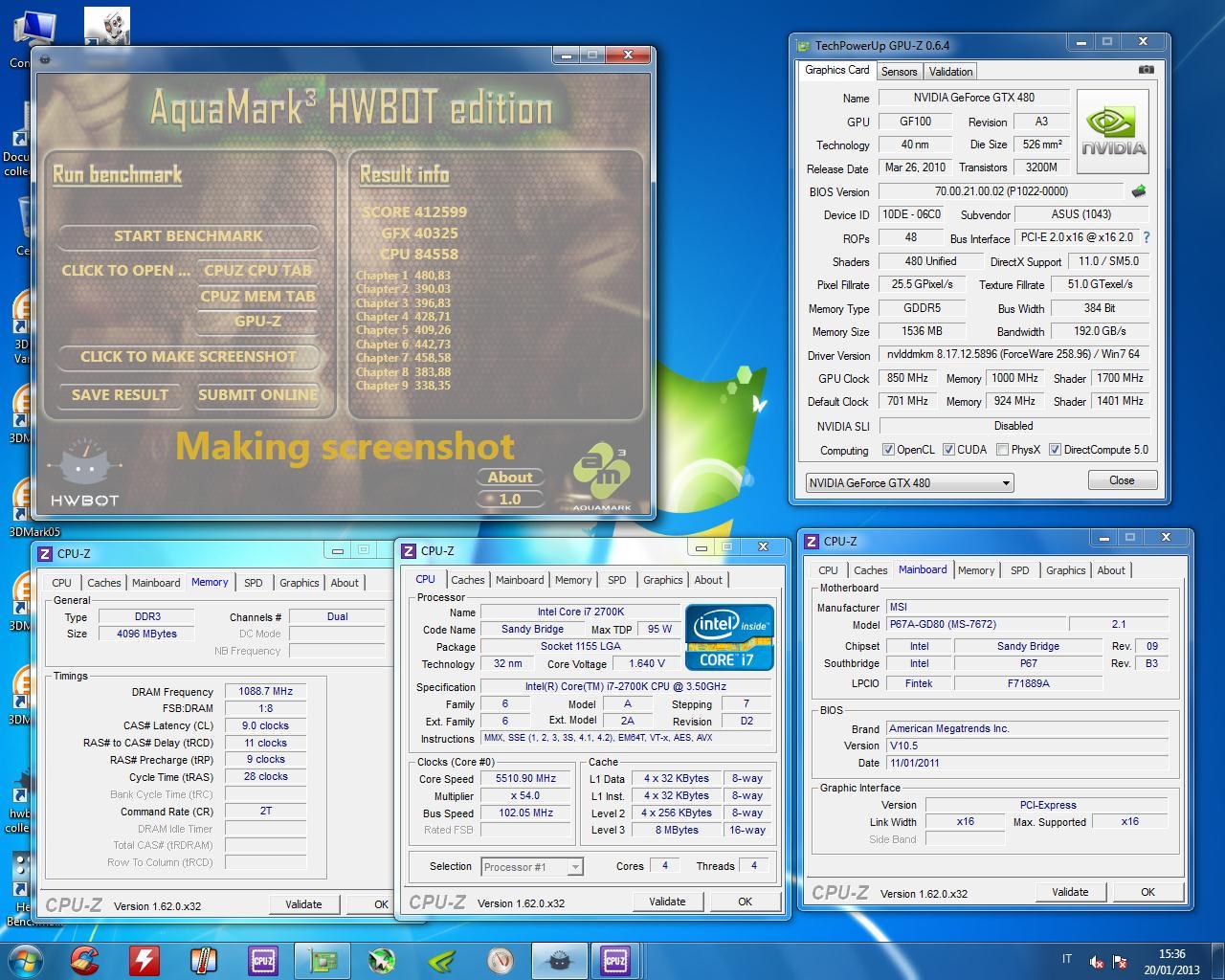Click the HWBOT AquaMark taskbar button
Screen dimensions: 1225x980
pos(559,959)
